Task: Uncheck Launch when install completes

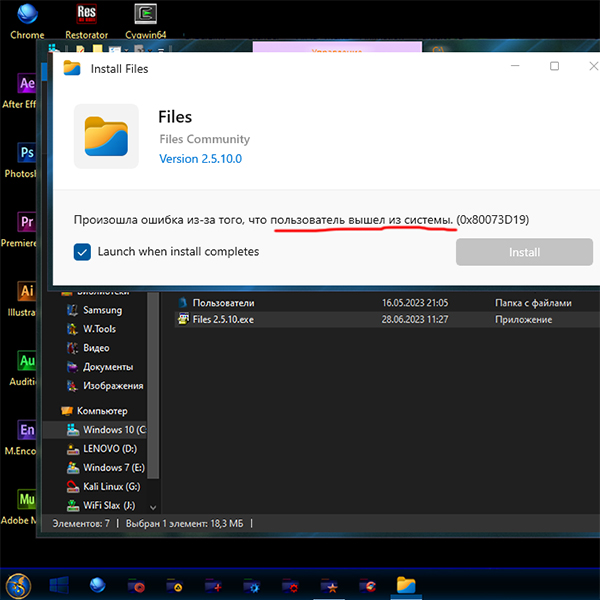Action: click(82, 252)
